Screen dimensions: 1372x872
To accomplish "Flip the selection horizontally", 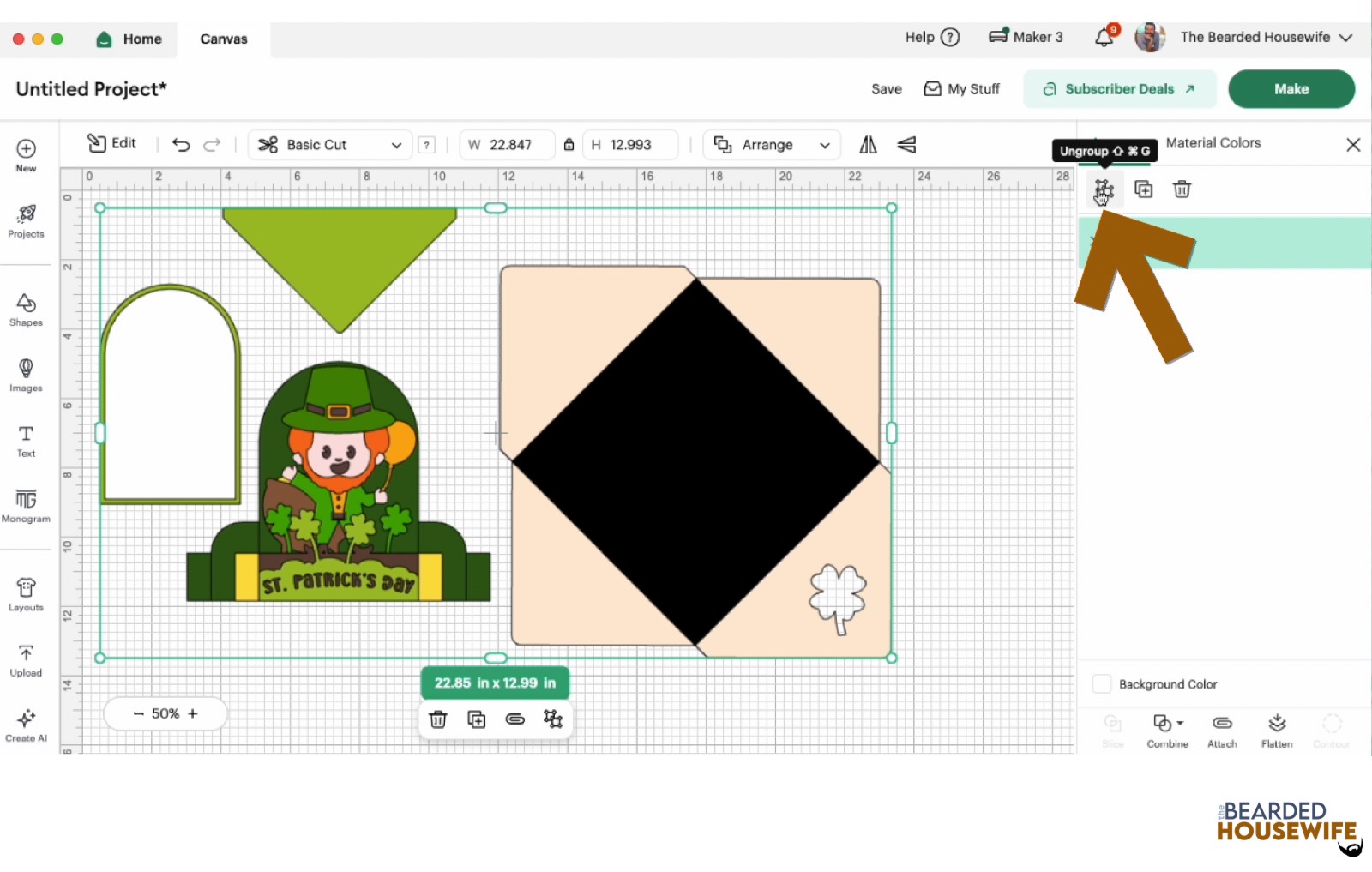I will (x=867, y=145).
